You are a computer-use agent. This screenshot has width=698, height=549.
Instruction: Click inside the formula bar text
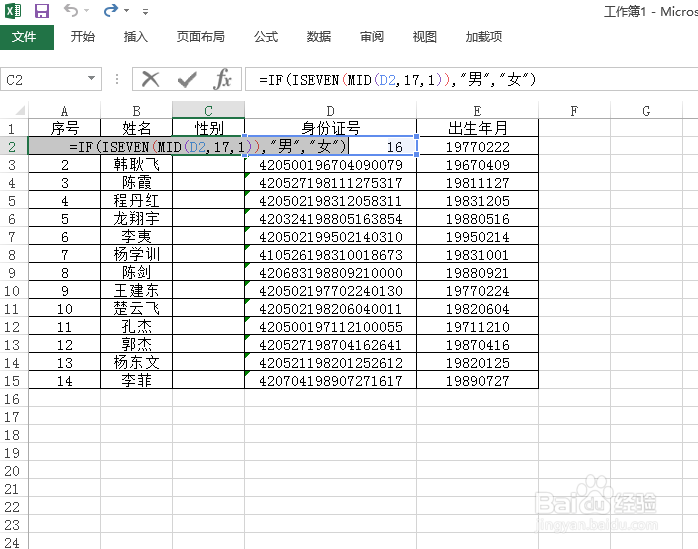click(x=398, y=80)
